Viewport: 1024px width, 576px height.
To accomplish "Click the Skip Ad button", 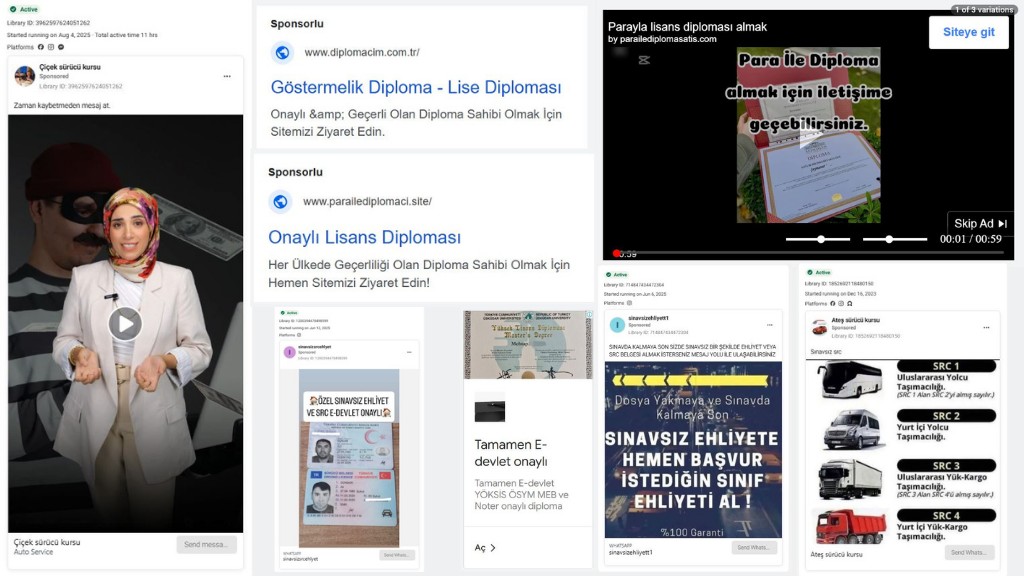I will [979, 224].
